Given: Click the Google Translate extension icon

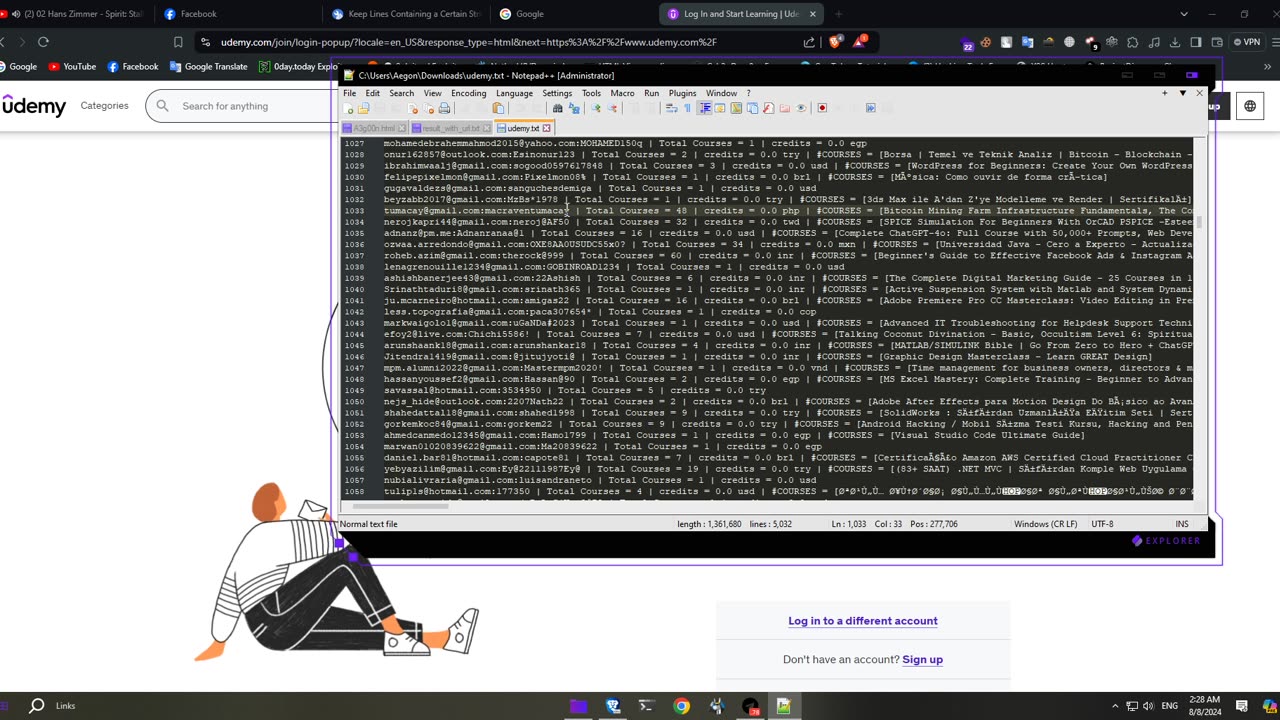Looking at the screenshot, I should pos(1028,42).
